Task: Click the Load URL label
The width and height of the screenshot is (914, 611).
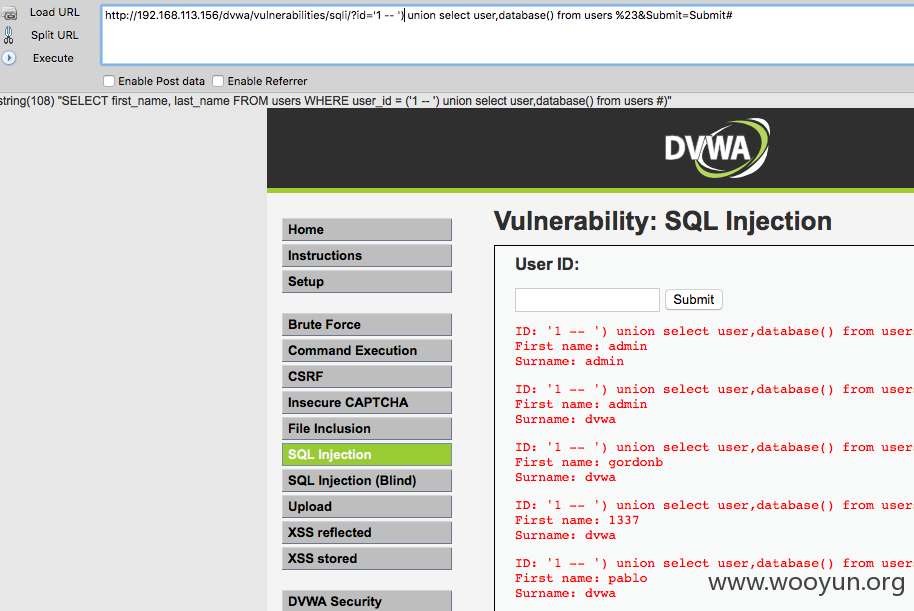Action: tap(55, 12)
